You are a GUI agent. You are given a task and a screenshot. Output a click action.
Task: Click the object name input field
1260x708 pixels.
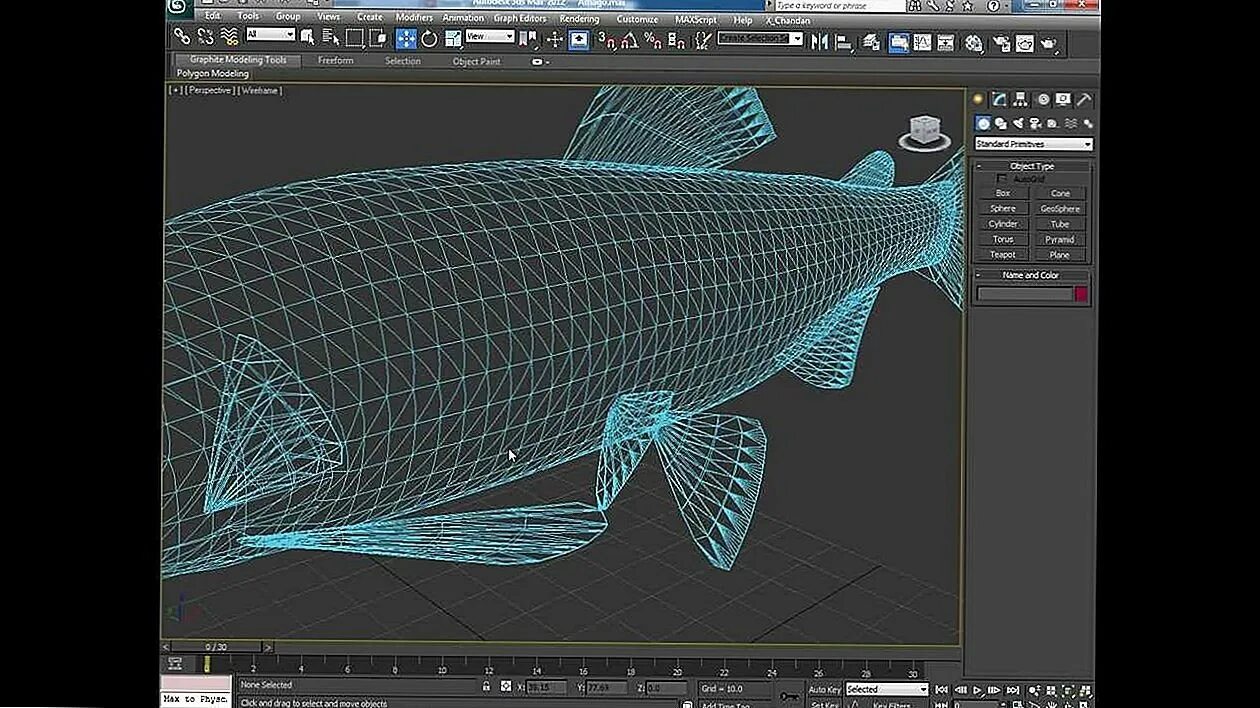tap(1024, 294)
